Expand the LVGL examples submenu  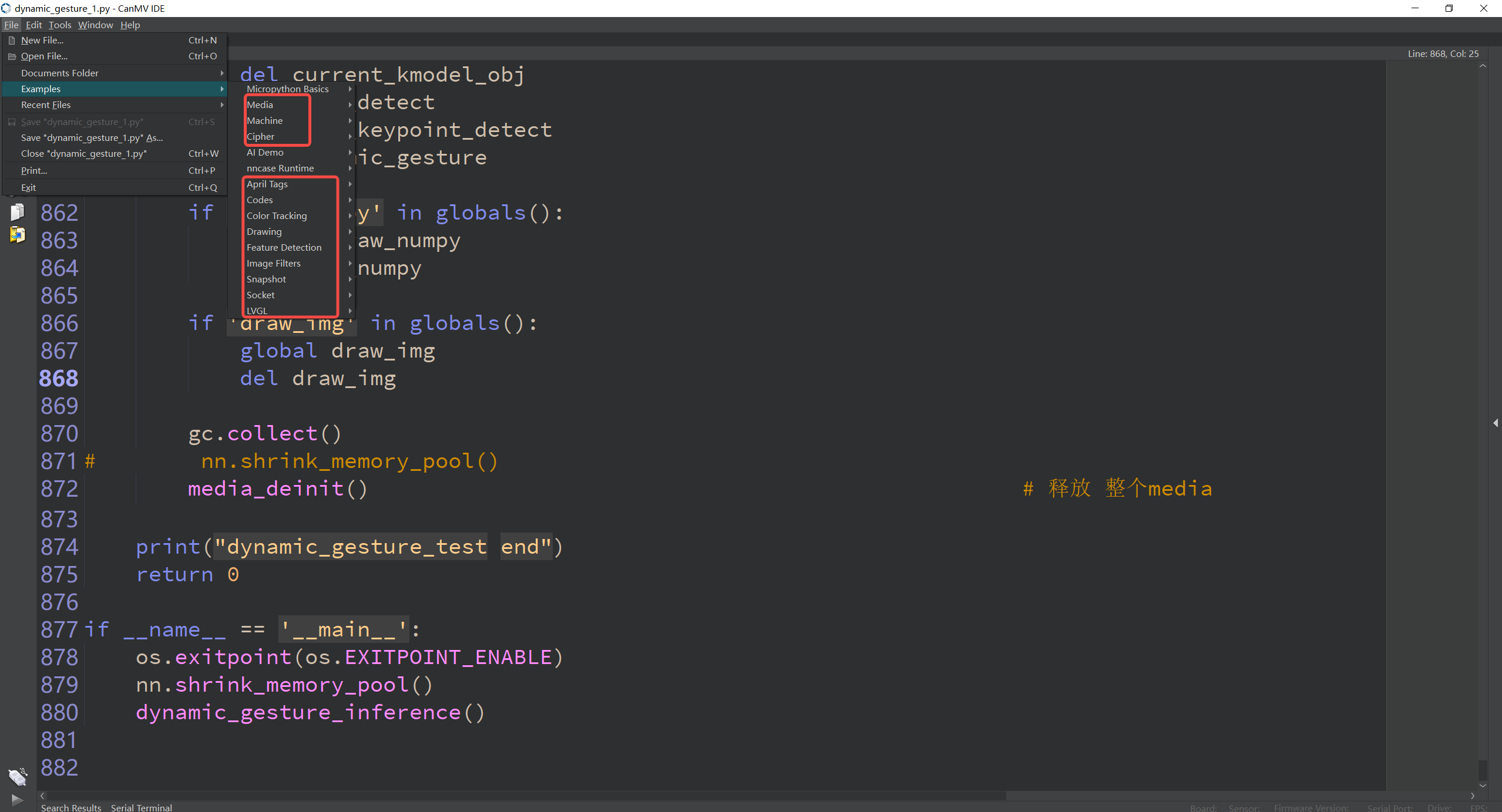[257, 311]
